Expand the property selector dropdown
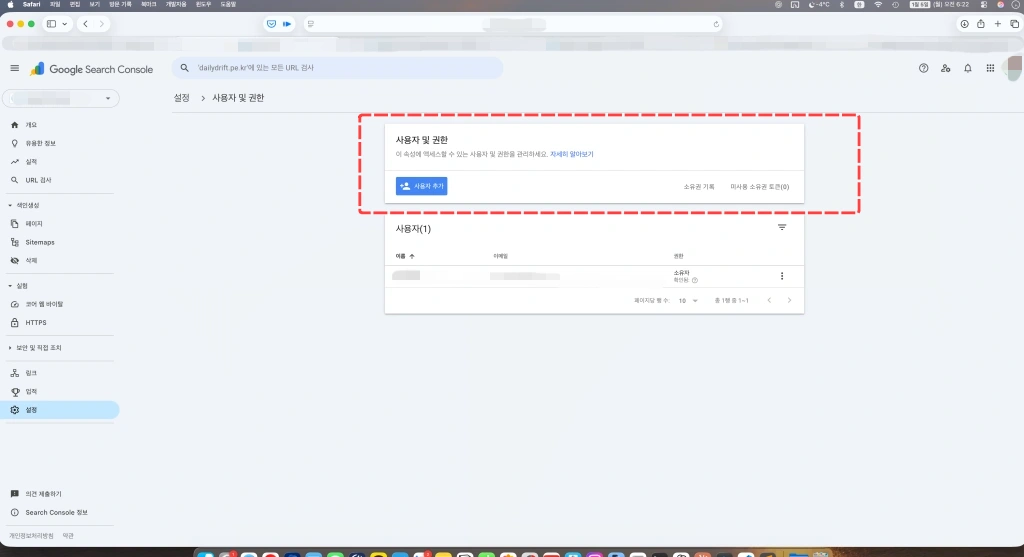 pos(109,98)
